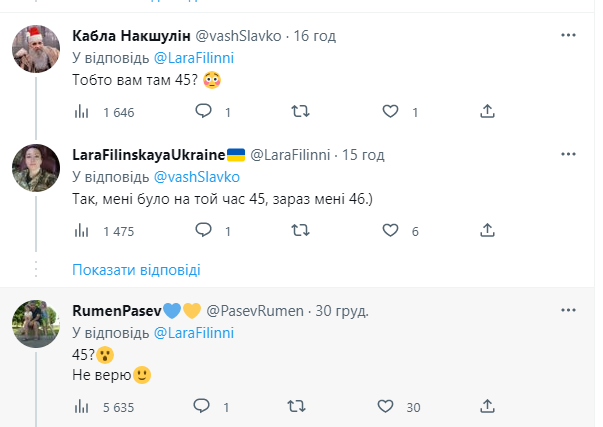Share Кабла Накшулін's tweet
Viewport: 603px width, 427px height.
click(487, 111)
